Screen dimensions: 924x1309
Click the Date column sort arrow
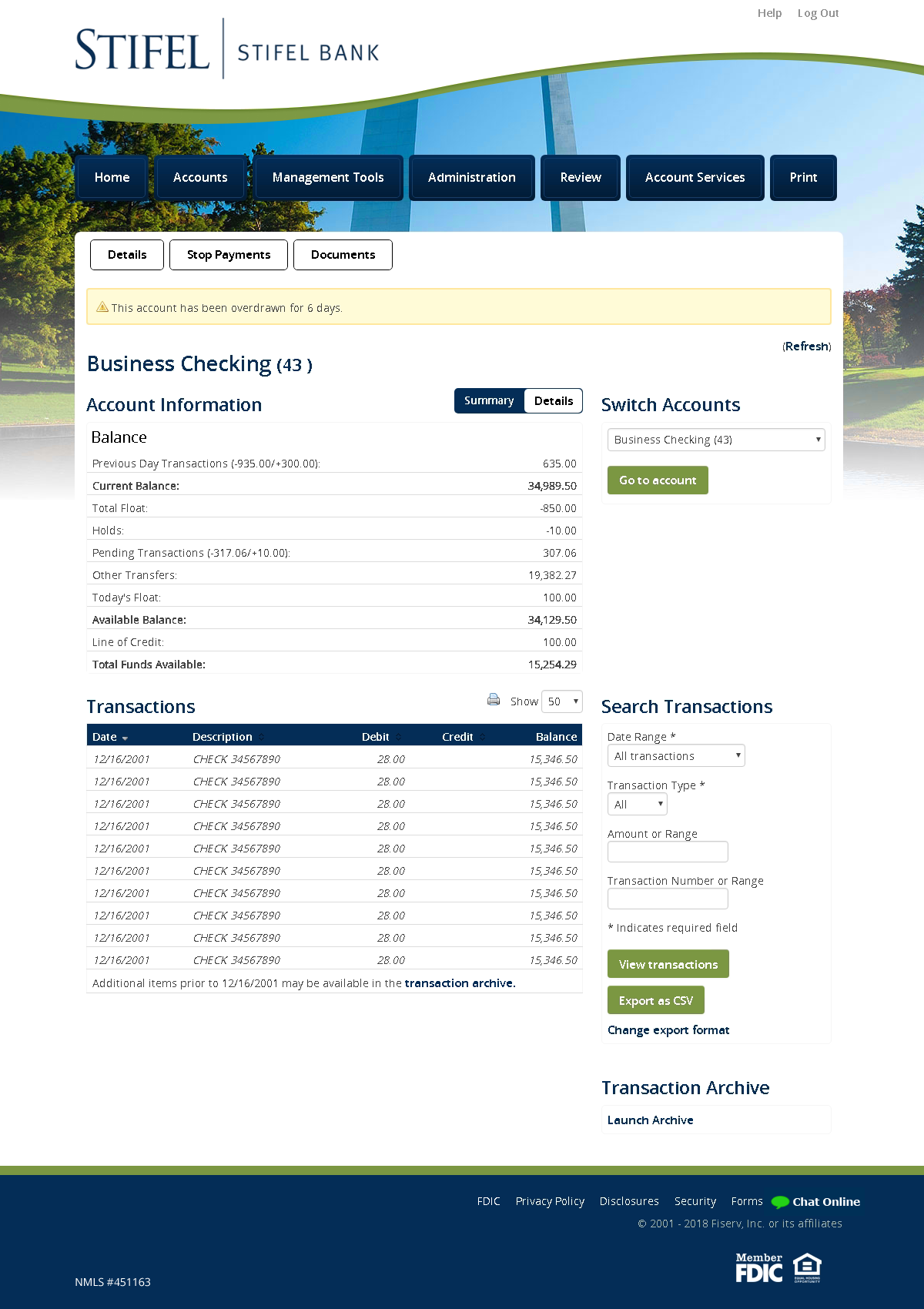125,738
